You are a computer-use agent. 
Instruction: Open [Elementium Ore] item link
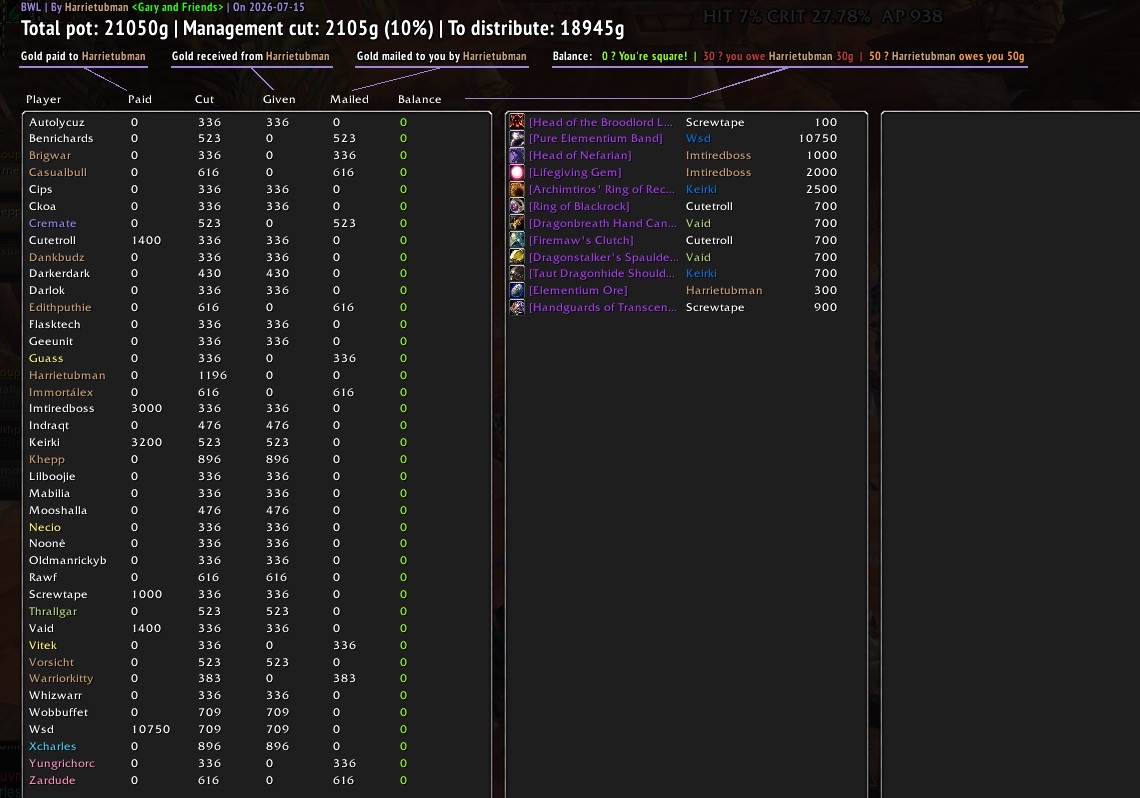click(578, 290)
